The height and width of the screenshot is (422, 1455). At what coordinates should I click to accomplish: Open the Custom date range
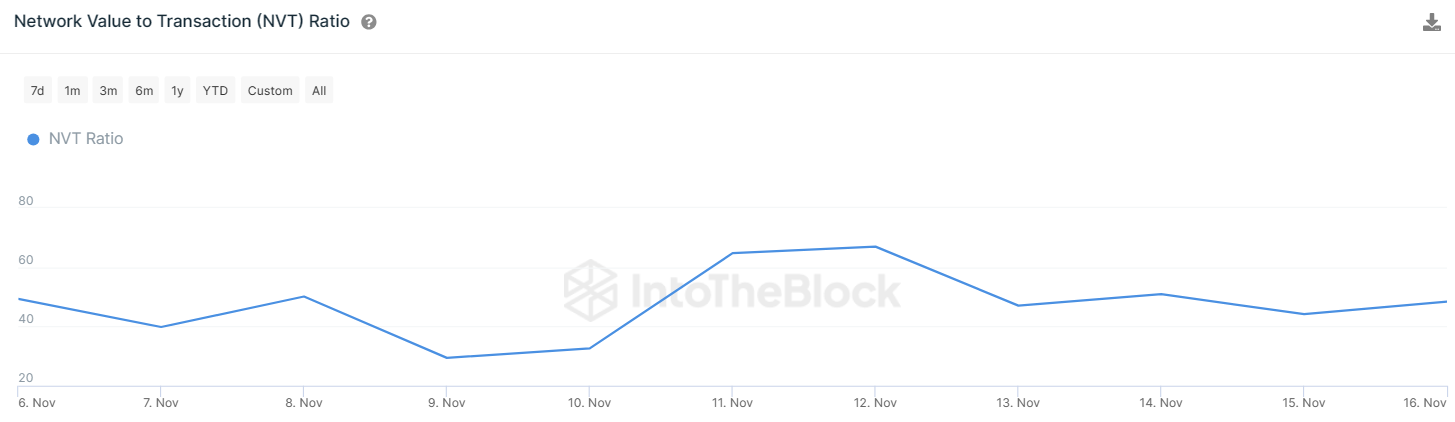pos(270,91)
